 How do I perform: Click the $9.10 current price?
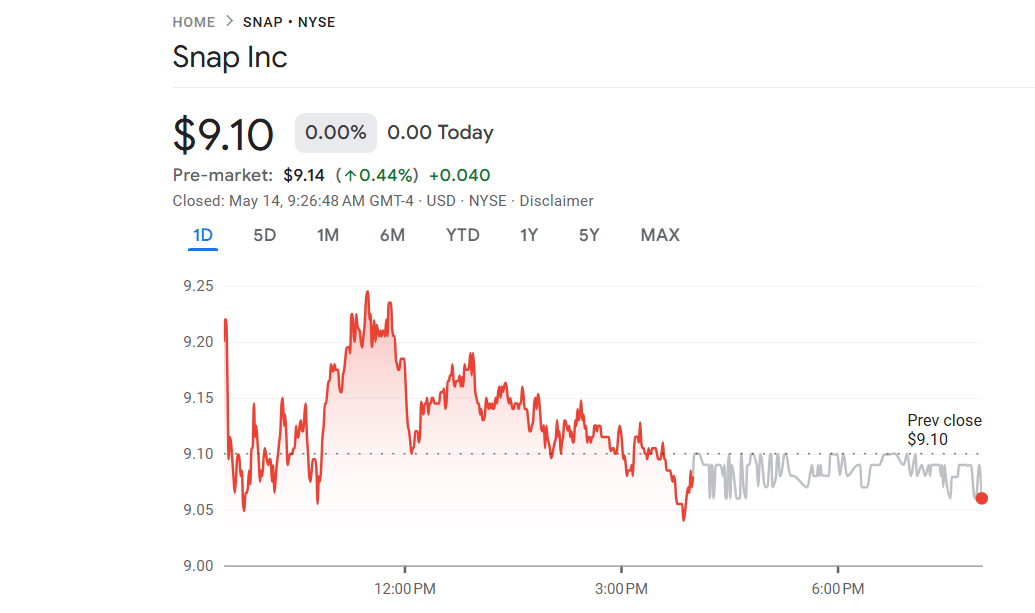click(x=222, y=135)
